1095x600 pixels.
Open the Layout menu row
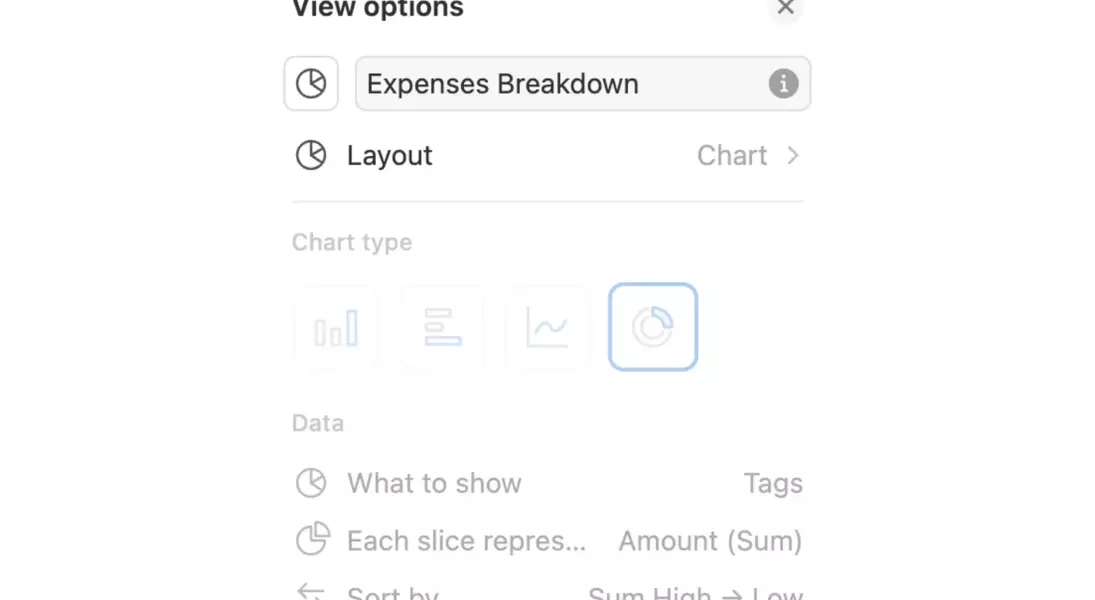pos(548,155)
